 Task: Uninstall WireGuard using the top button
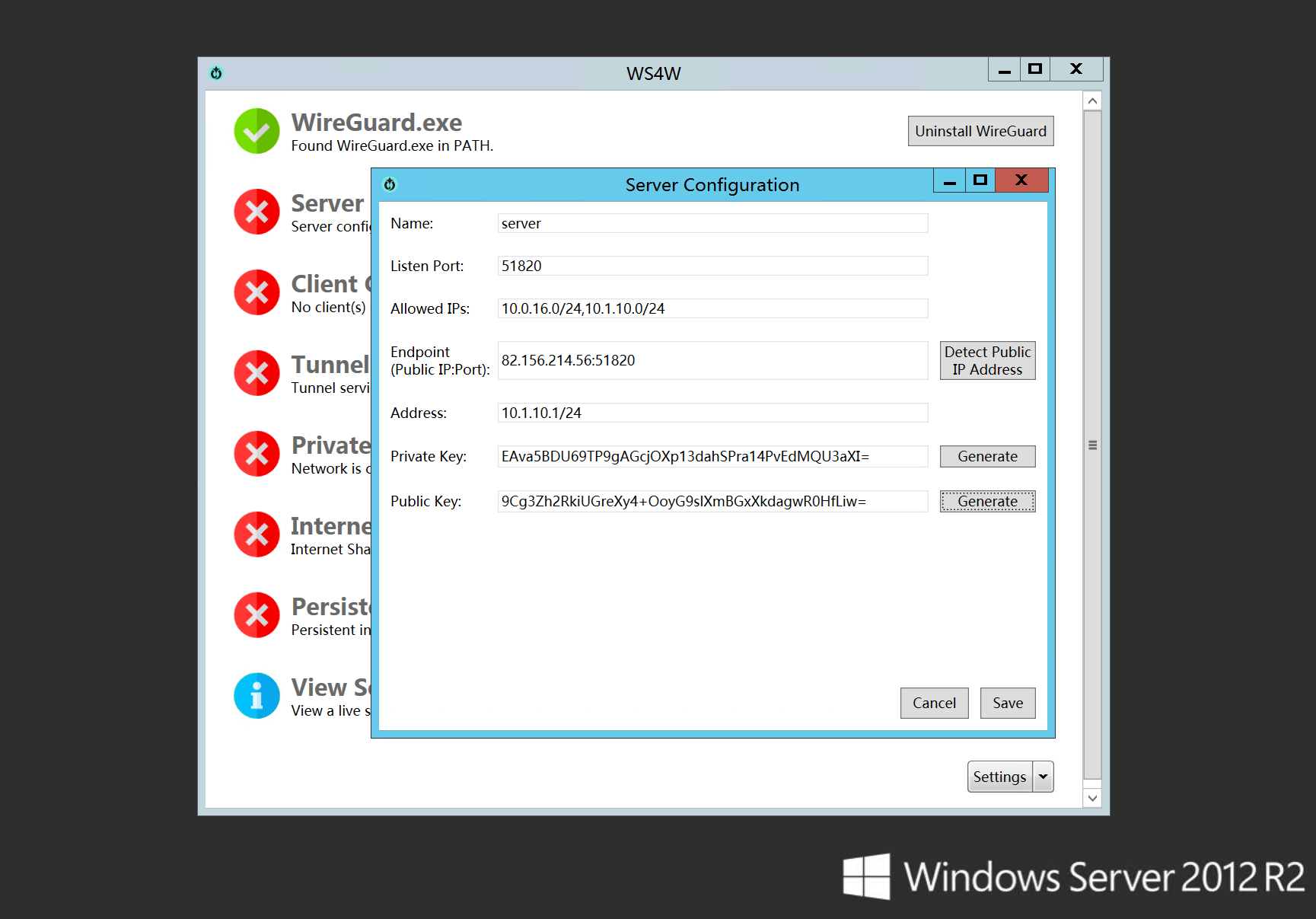[980, 131]
